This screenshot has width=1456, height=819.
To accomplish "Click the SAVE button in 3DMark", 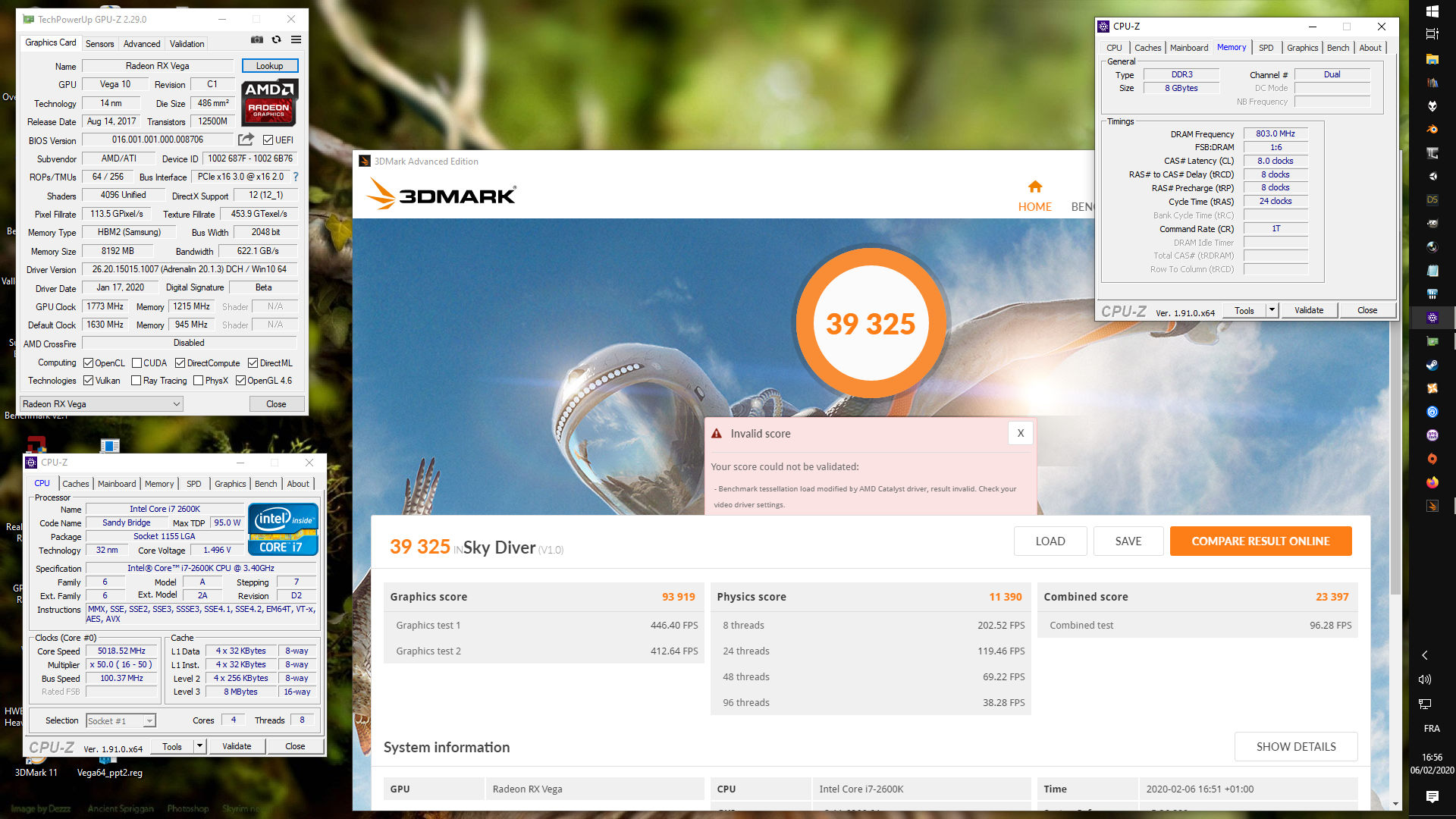I will pos(1128,541).
